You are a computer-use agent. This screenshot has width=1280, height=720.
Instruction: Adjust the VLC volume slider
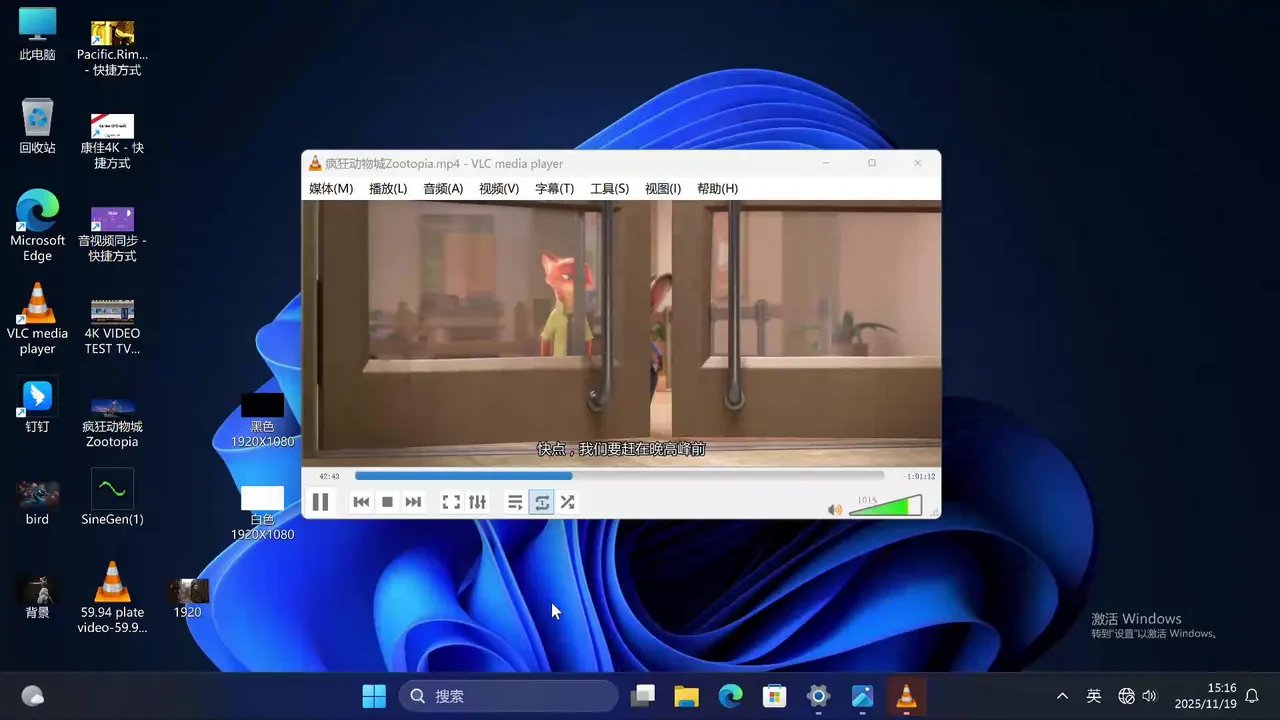click(885, 505)
